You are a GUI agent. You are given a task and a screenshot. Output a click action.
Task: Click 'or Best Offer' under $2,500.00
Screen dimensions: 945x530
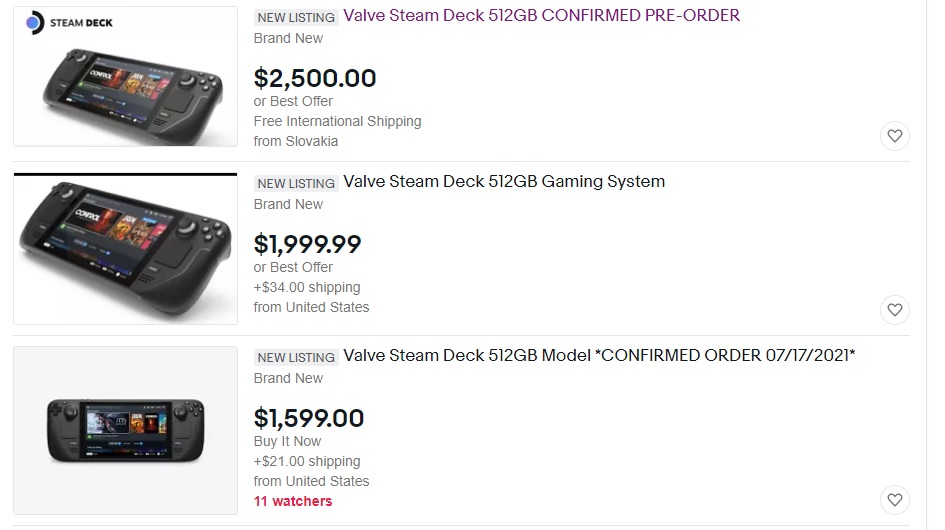click(x=293, y=101)
